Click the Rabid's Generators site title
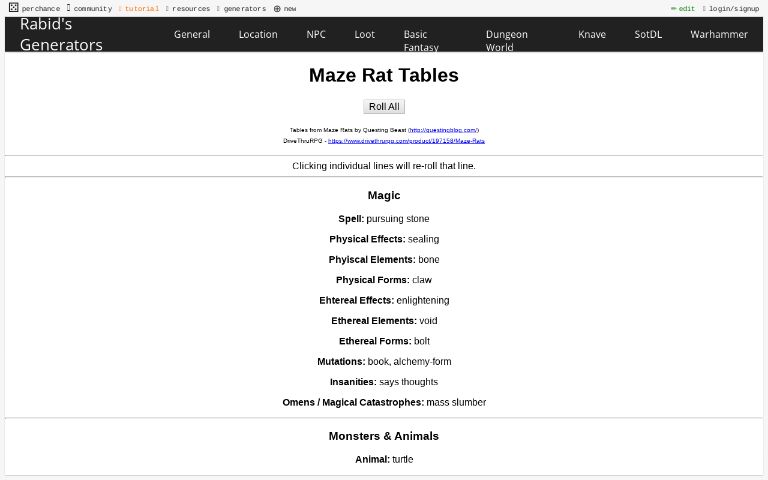This screenshot has height=480, width=768. click(x=61, y=34)
